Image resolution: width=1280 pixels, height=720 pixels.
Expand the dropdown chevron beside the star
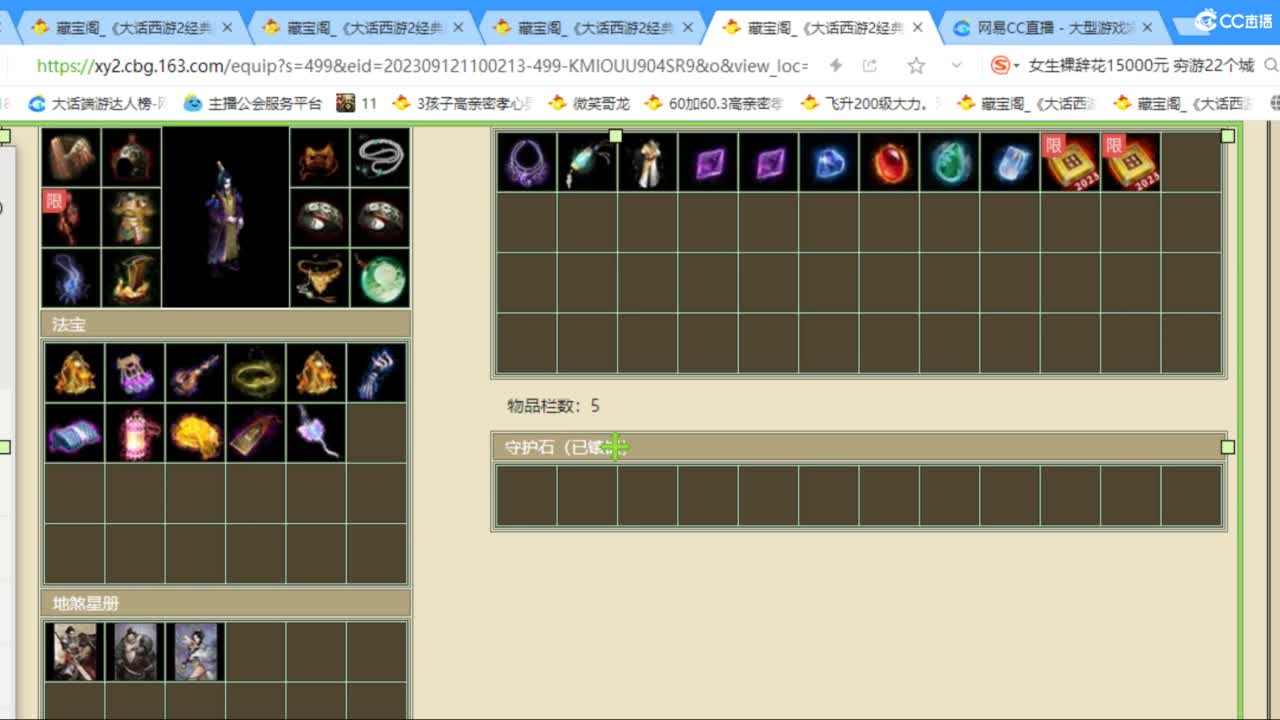[957, 66]
